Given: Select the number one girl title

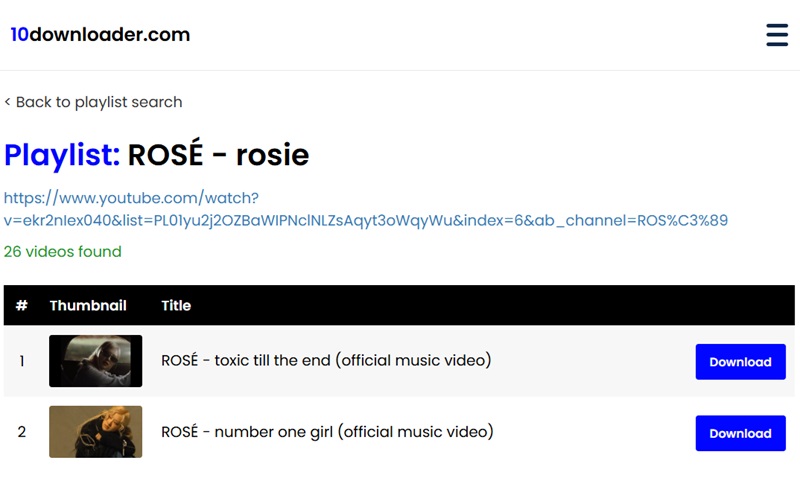Looking at the screenshot, I should coord(327,432).
